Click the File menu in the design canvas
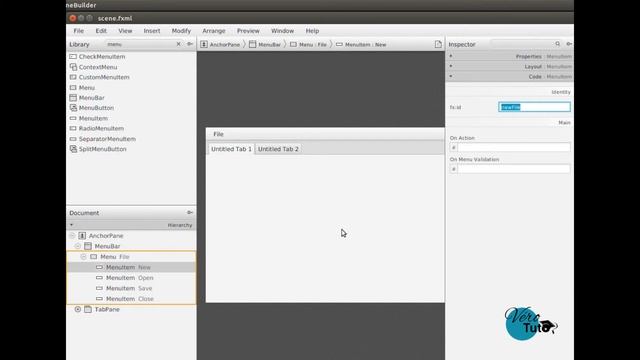Image resolution: width=640 pixels, height=360 pixels. (218, 134)
